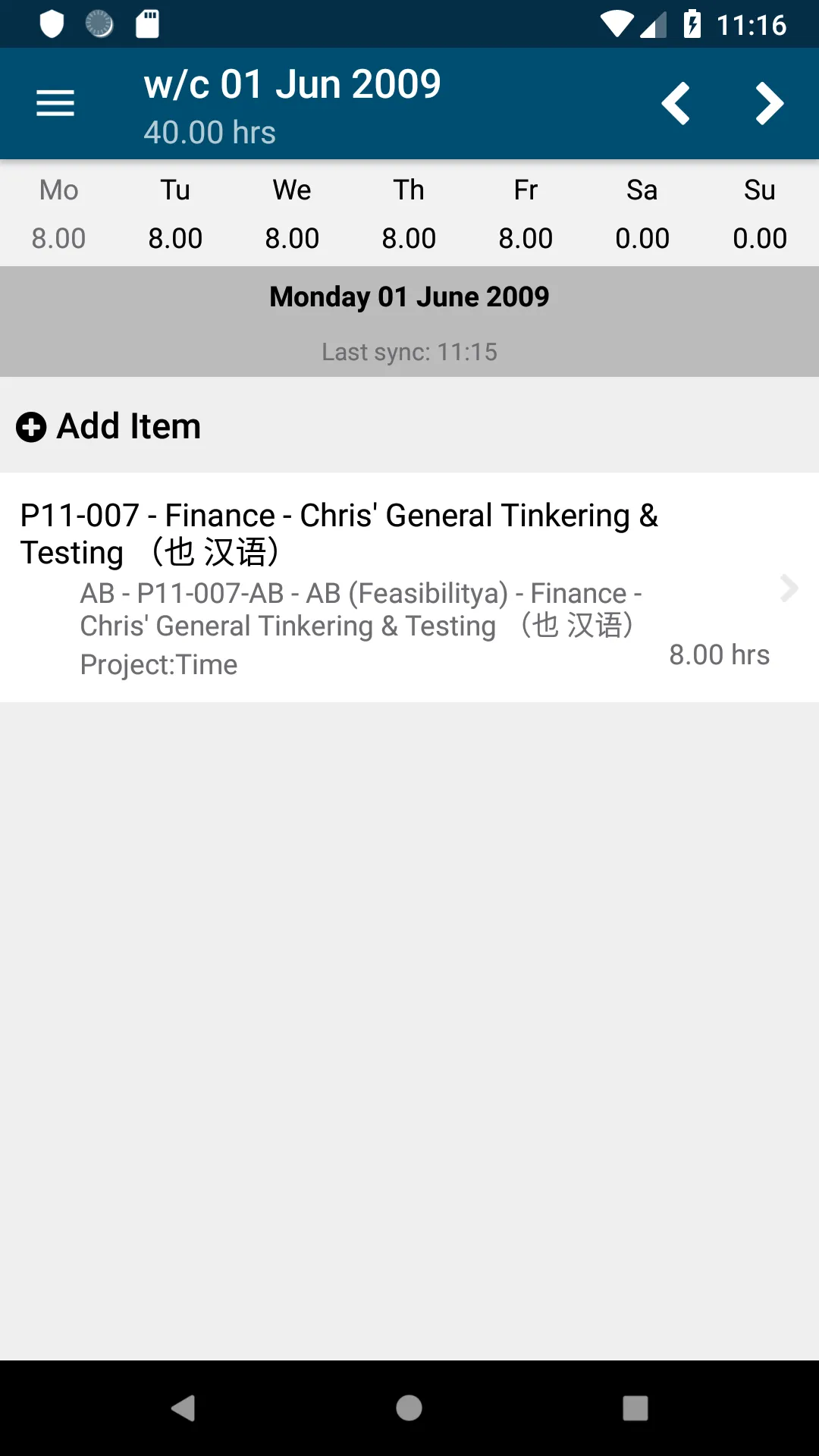Tap the w/c 01 Jun 2009 title

(293, 84)
